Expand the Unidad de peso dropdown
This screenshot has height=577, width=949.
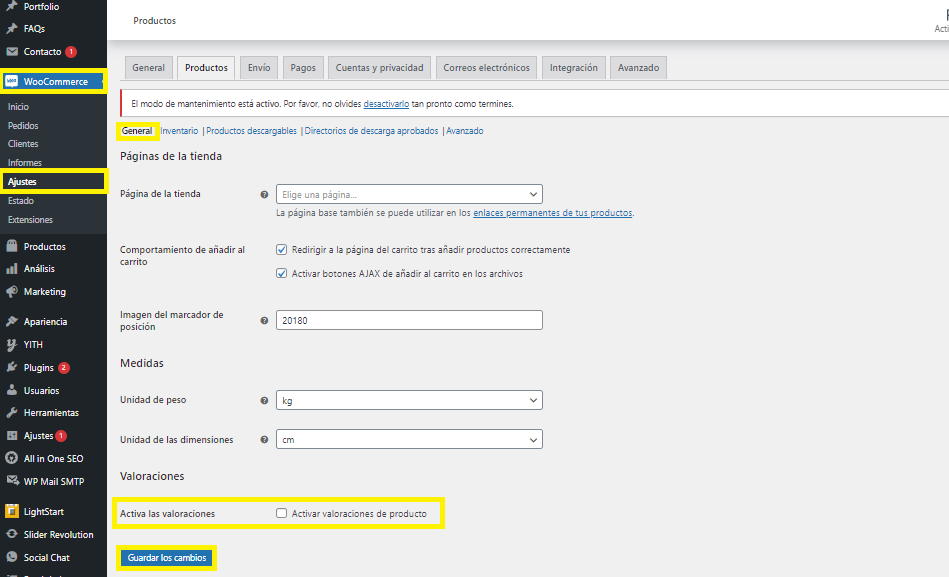[x=409, y=400]
